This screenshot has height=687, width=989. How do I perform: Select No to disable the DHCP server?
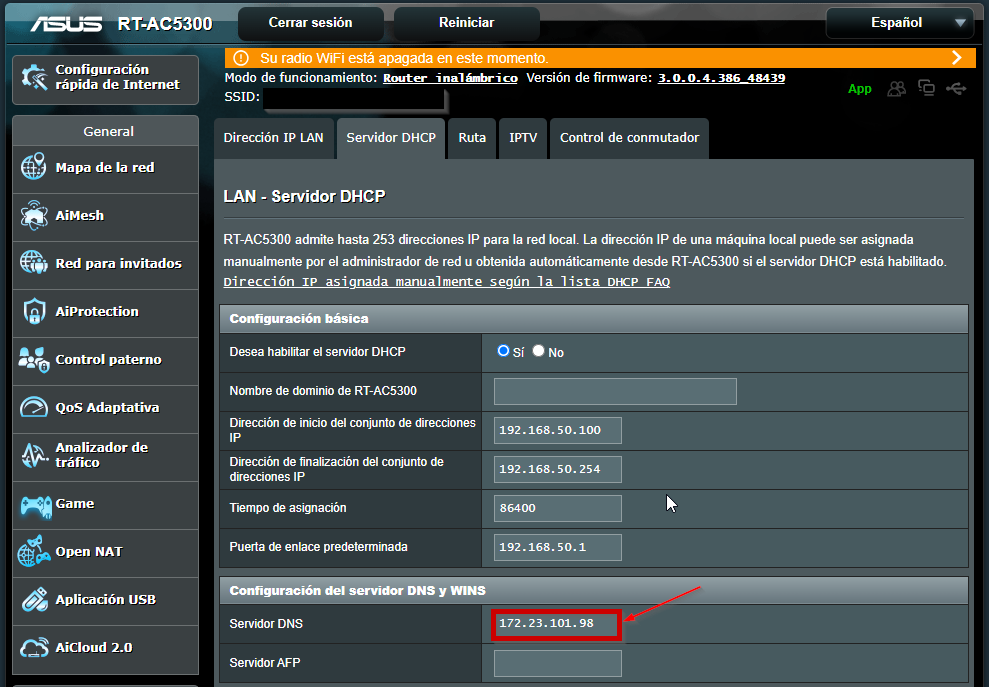538,351
